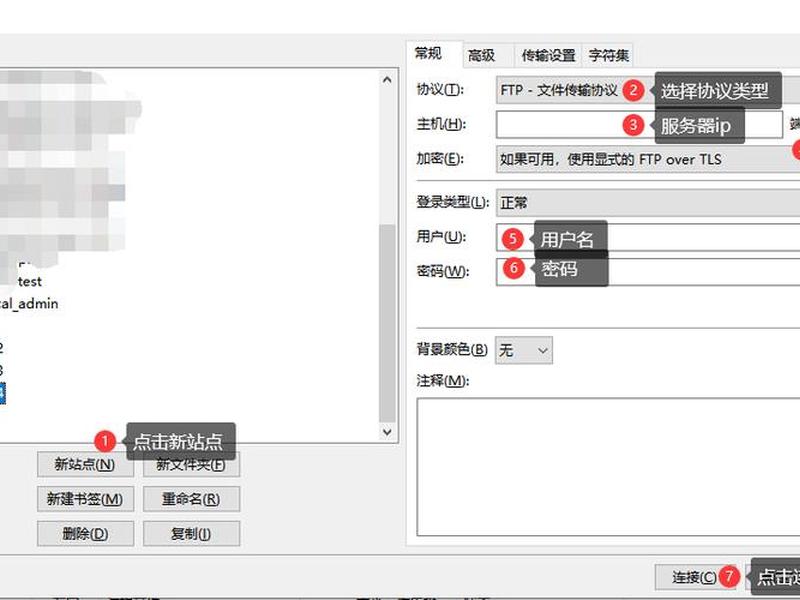800x600 pixels.
Task: Click the 连接(C) connect button
Action: (697, 577)
